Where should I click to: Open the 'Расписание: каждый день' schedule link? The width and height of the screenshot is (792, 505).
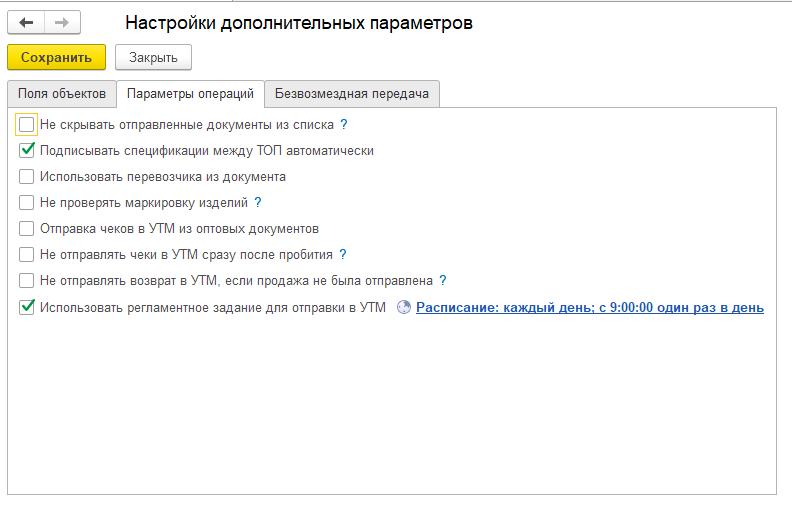pos(589,308)
